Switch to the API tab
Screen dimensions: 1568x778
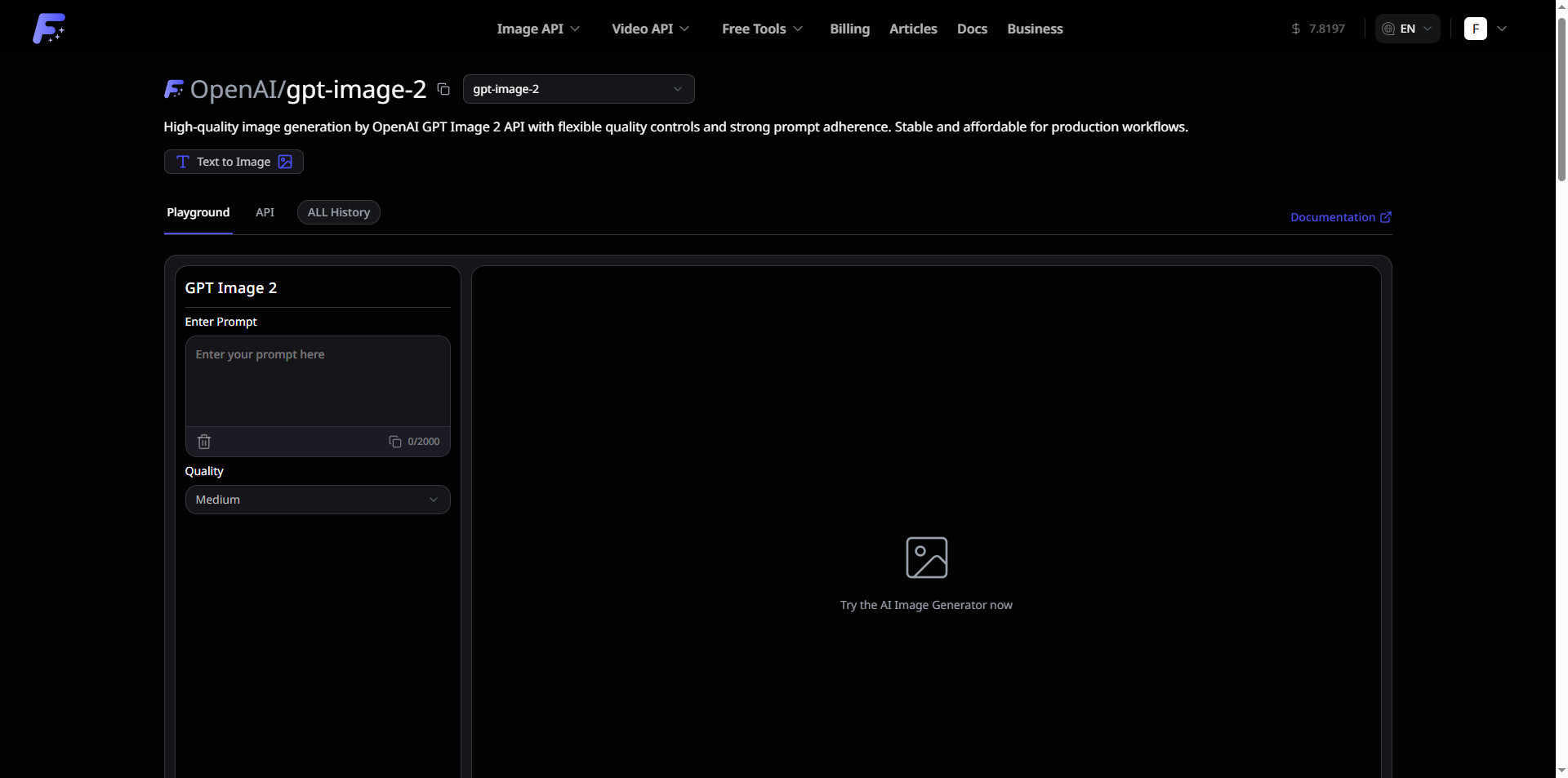tap(265, 212)
